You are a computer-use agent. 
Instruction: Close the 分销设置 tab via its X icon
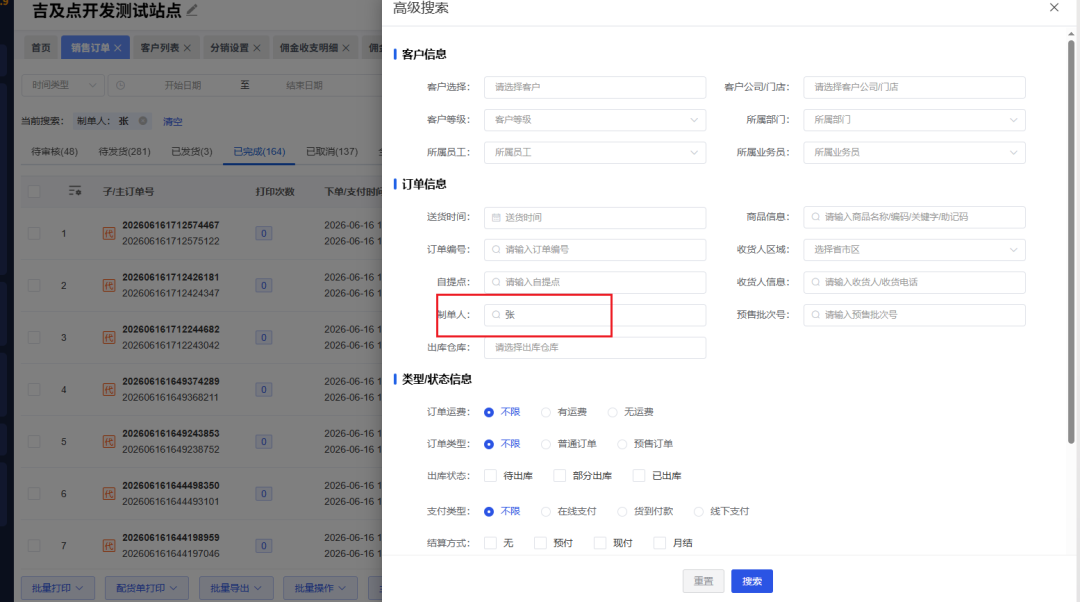[x=257, y=48]
